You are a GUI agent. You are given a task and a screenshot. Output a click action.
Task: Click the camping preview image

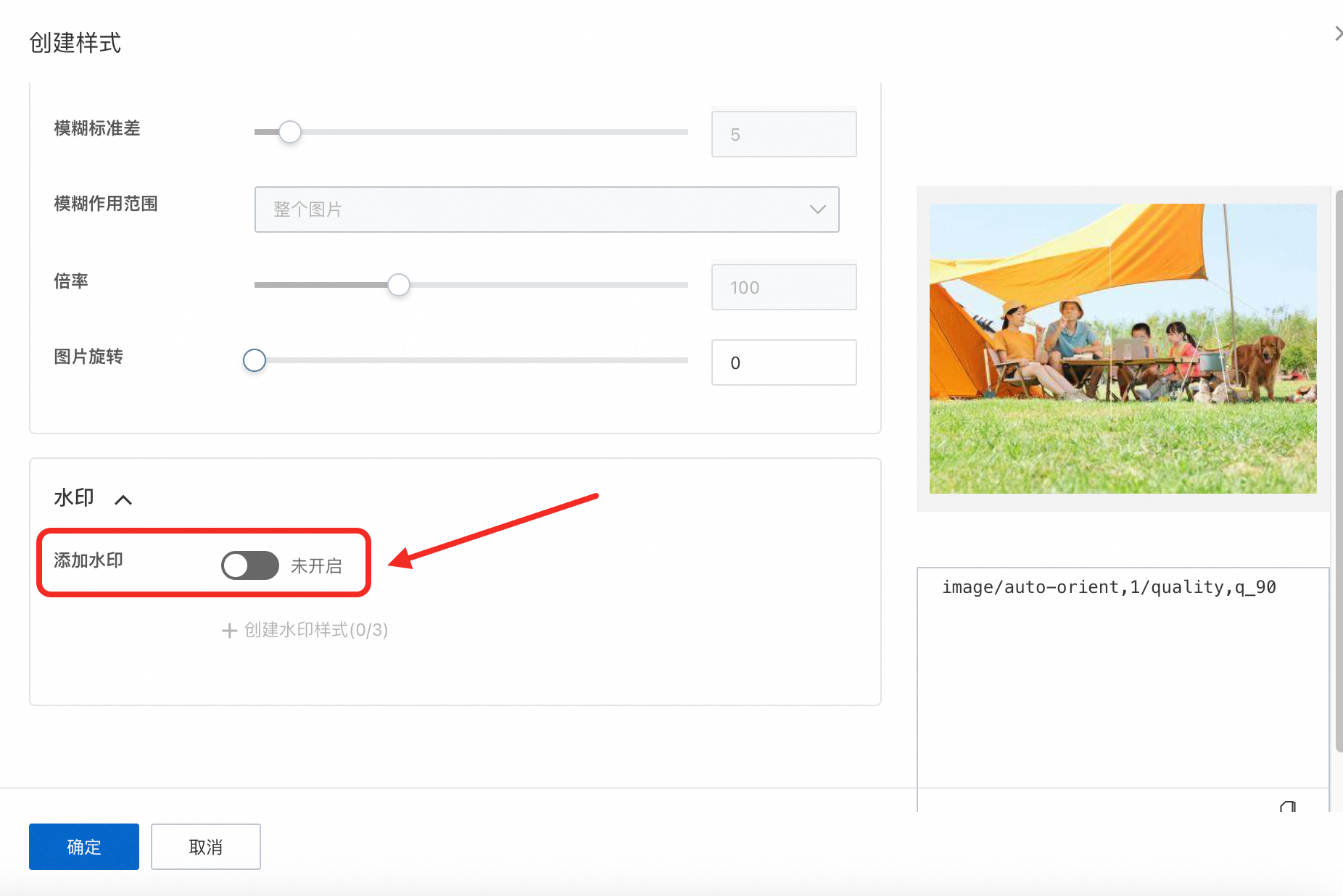1123,349
